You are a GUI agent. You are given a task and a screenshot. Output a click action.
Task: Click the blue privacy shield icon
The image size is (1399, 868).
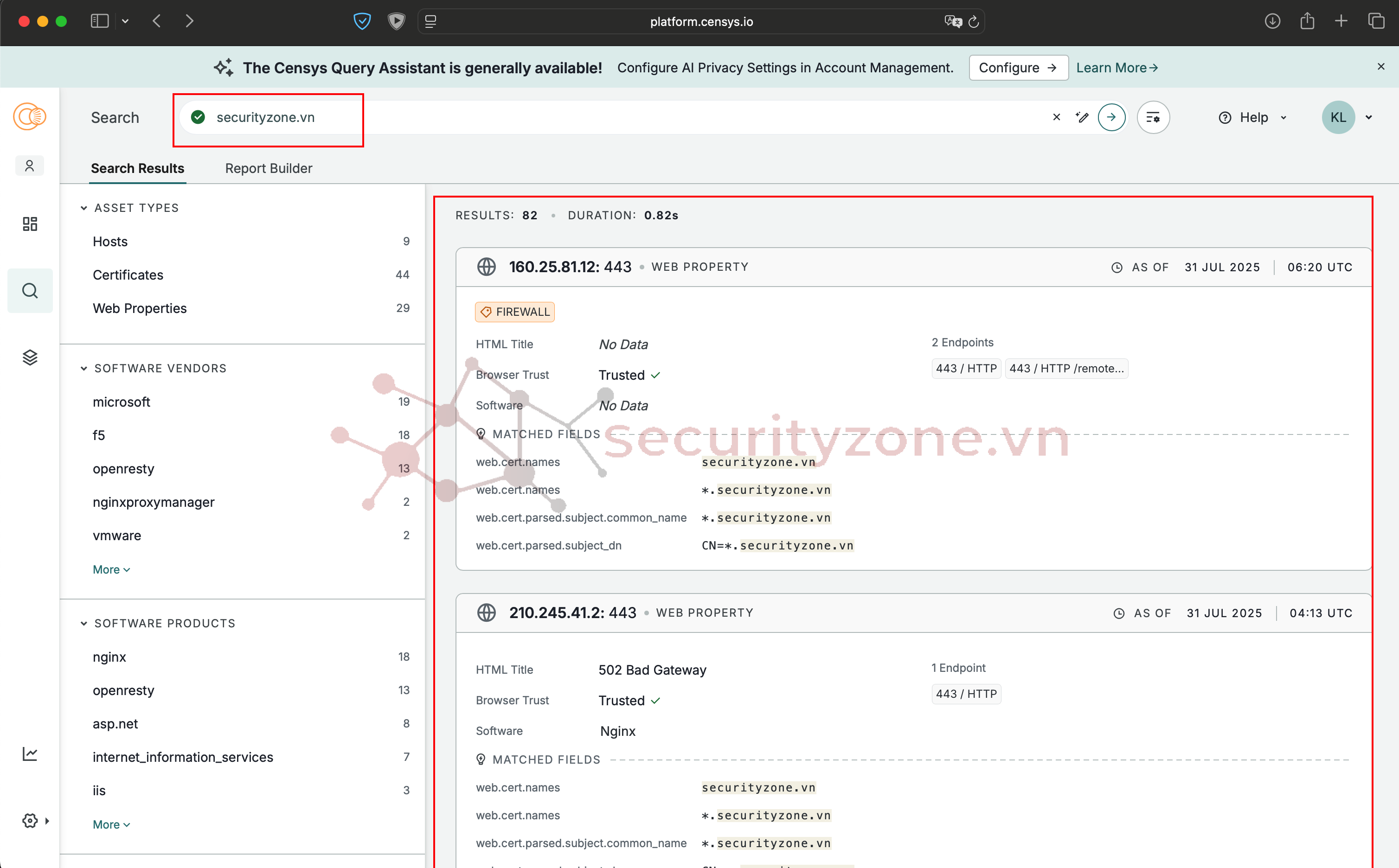[362, 21]
